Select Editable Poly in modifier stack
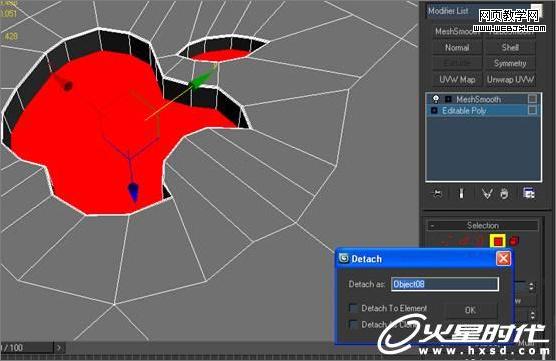556x361 pixels. pyautogui.click(x=463, y=111)
